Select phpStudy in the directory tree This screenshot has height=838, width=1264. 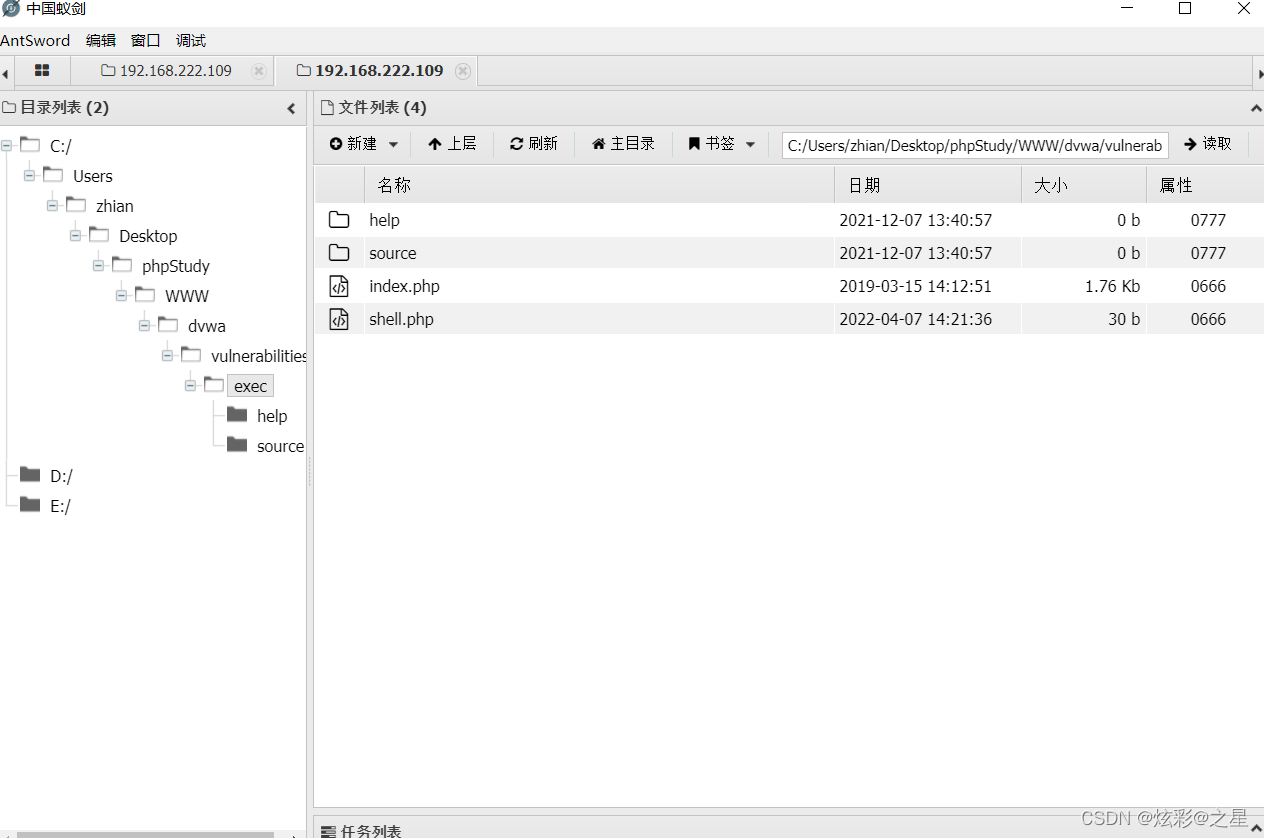[x=176, y=266]
